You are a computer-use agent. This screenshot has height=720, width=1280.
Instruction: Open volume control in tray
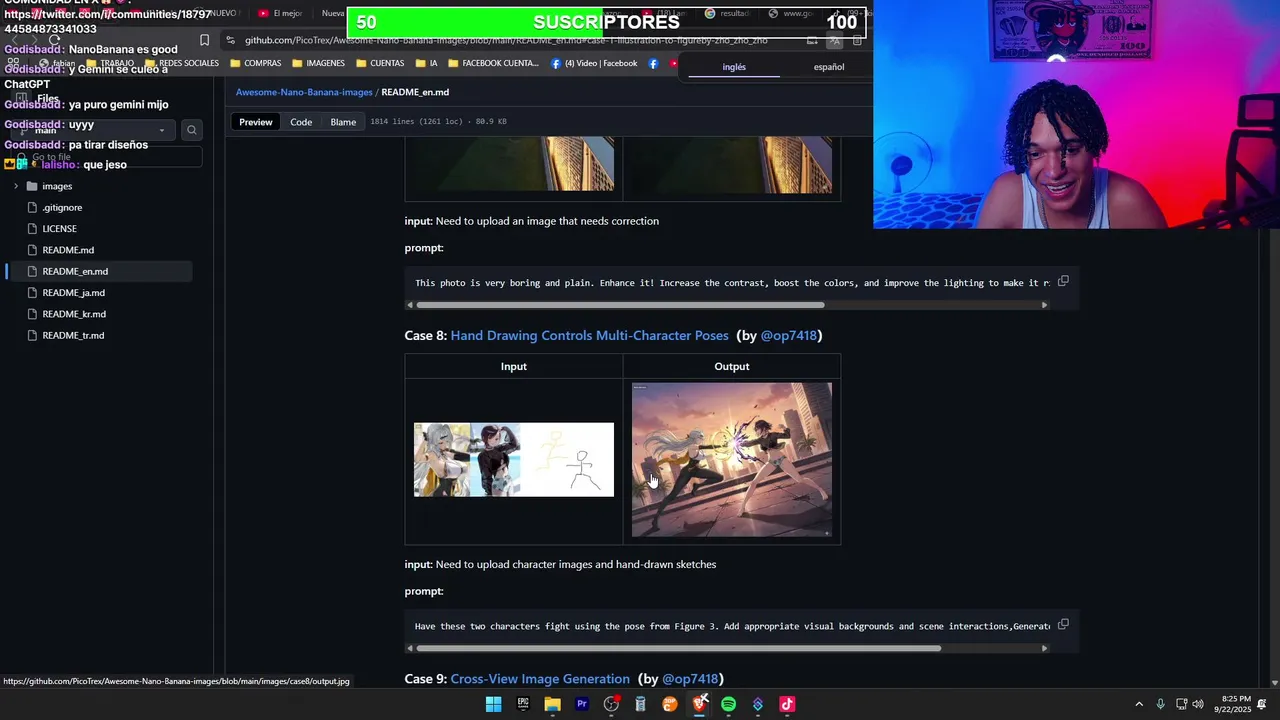(1198, 704)
